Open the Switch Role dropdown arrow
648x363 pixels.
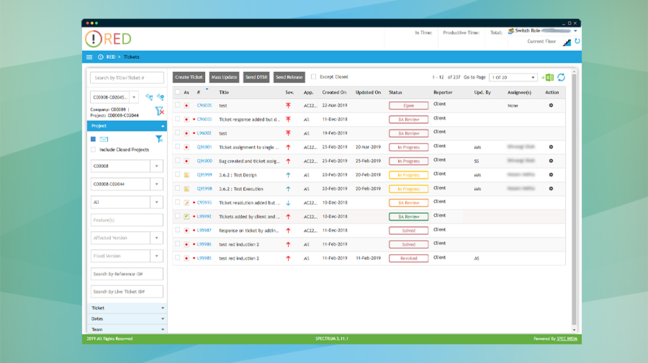click(575, 31)
